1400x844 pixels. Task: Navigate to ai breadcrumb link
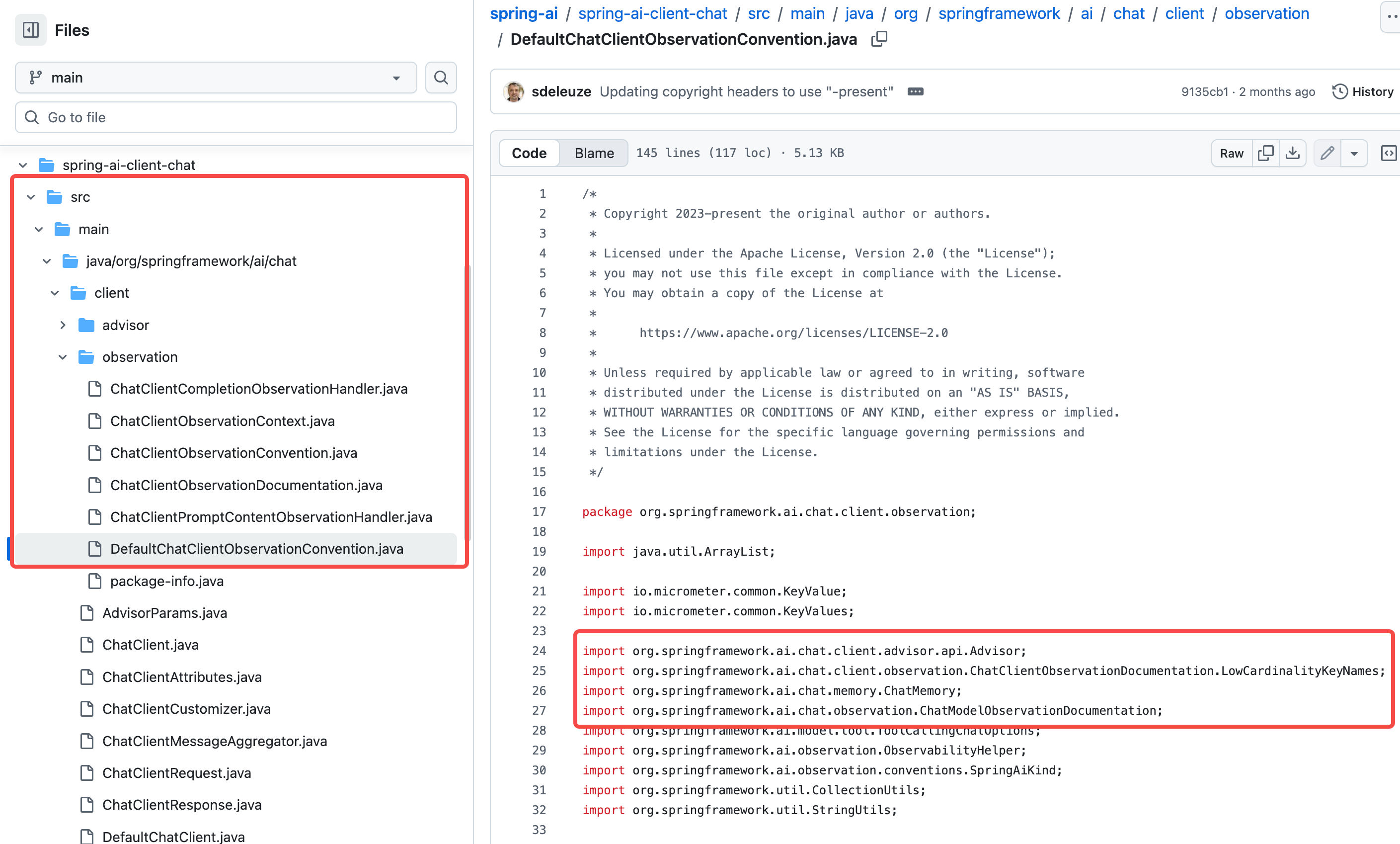tap(1087, 13)
